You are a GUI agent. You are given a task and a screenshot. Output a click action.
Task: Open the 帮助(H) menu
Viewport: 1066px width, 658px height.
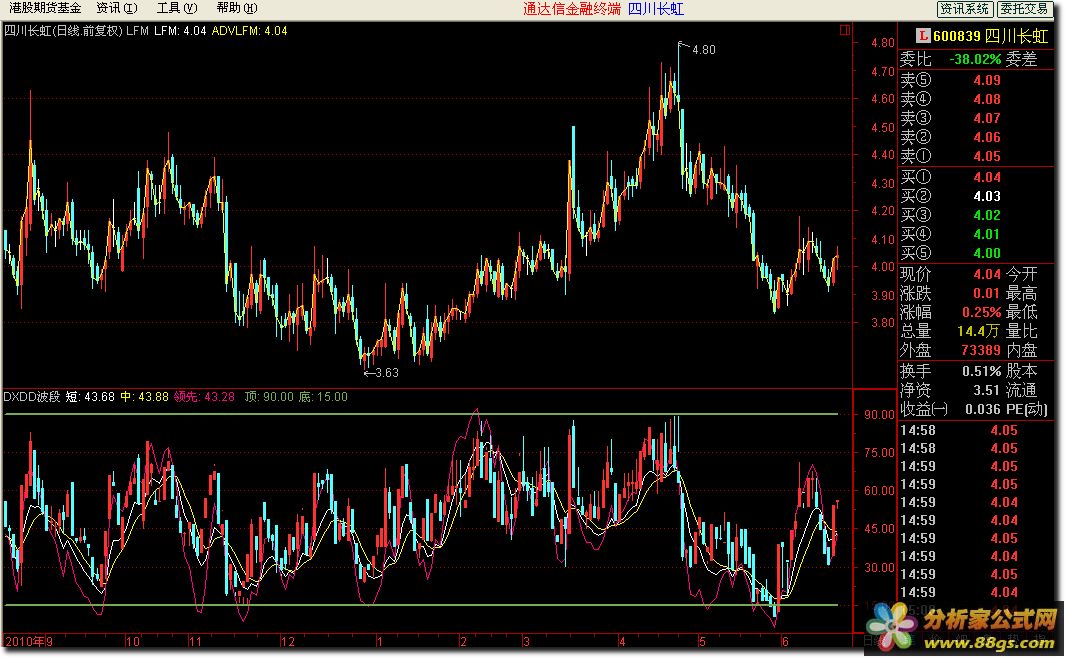coord(237,8)
